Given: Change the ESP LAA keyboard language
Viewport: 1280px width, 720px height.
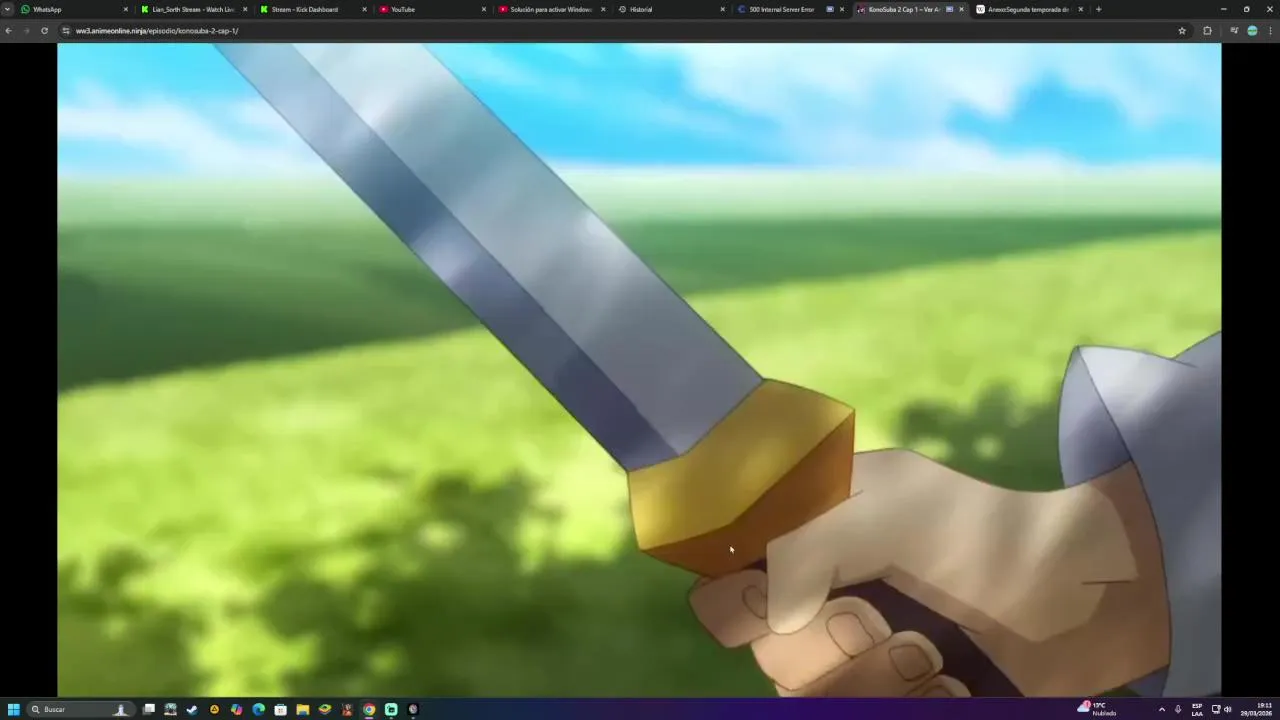Looking at the screenshot, I should [x=1197, y=709].
